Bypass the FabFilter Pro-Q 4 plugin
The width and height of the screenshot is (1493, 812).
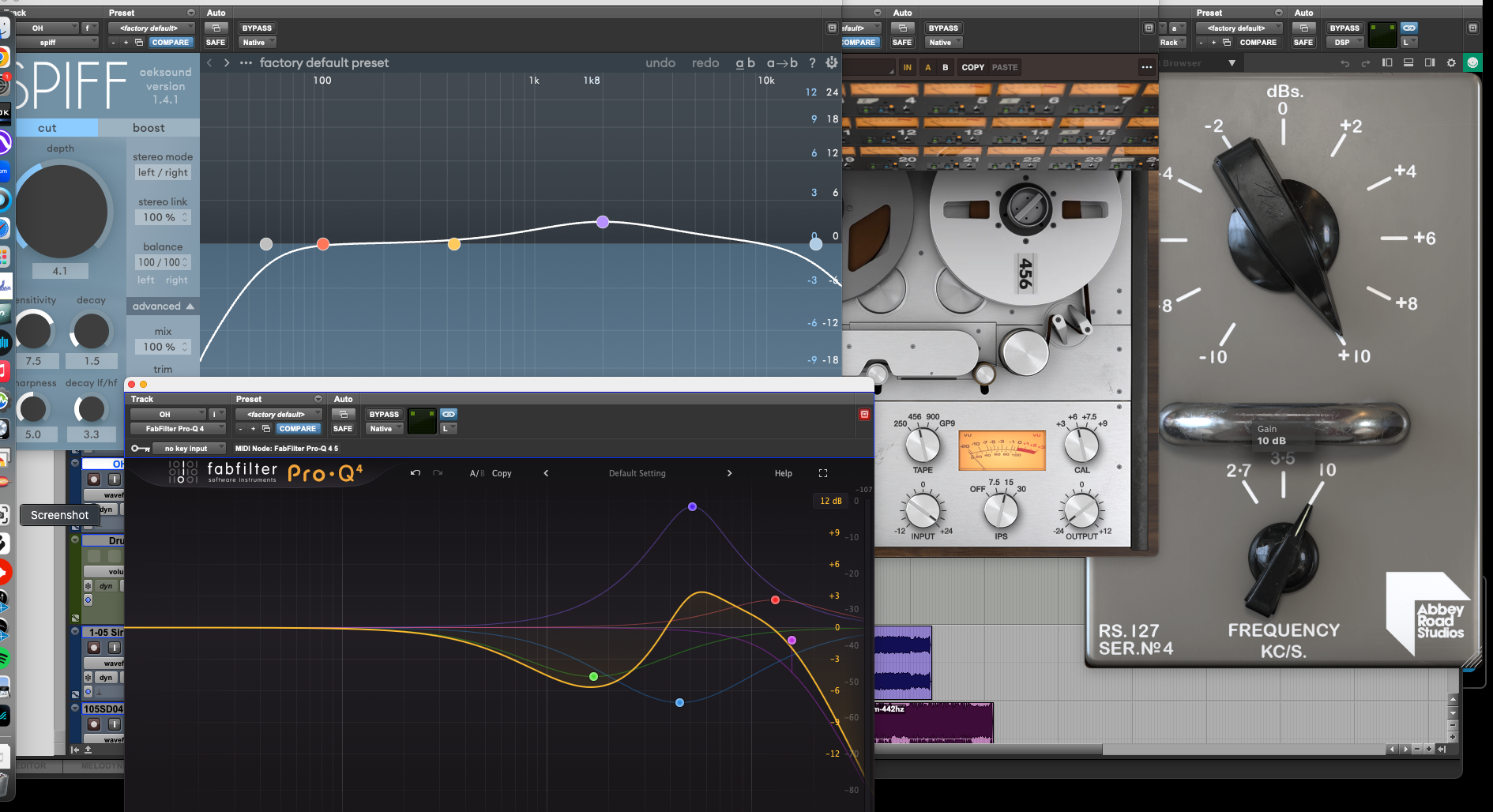tap(384, 414)
